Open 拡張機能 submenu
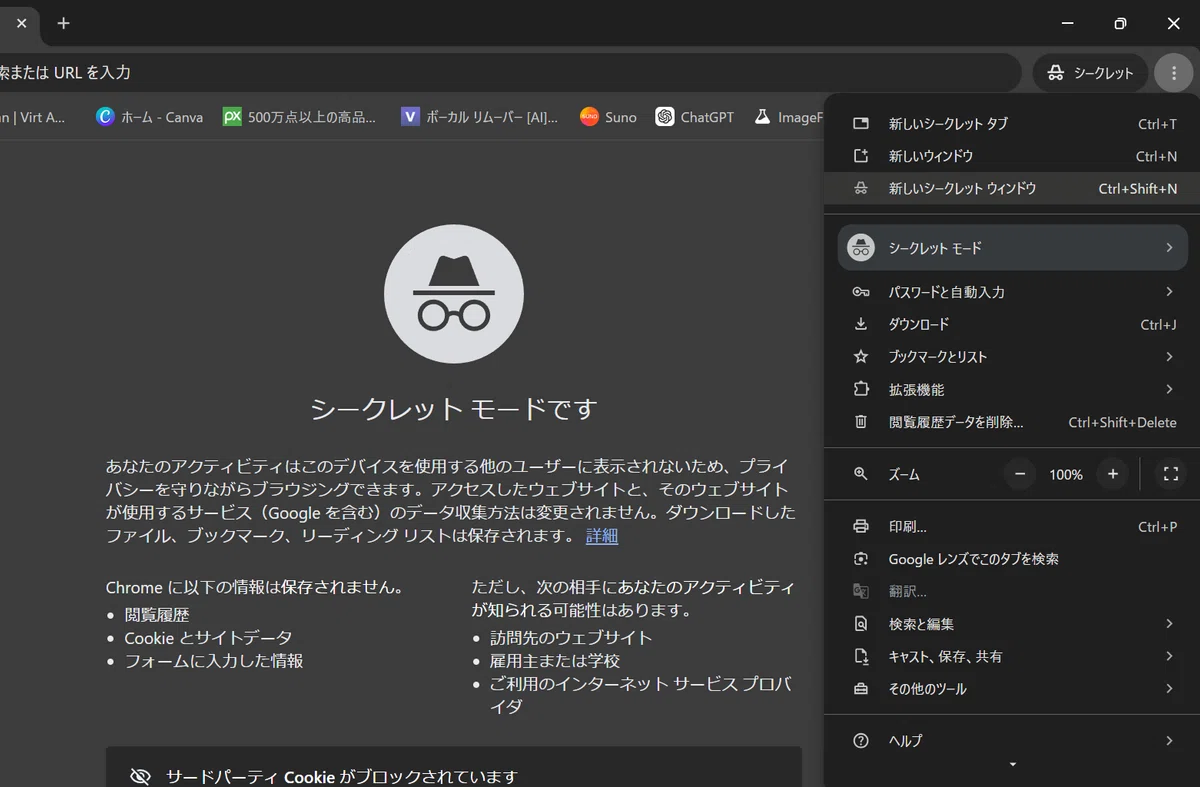The width and height of the screenshot is (1200, 787). click(1012, 389)
